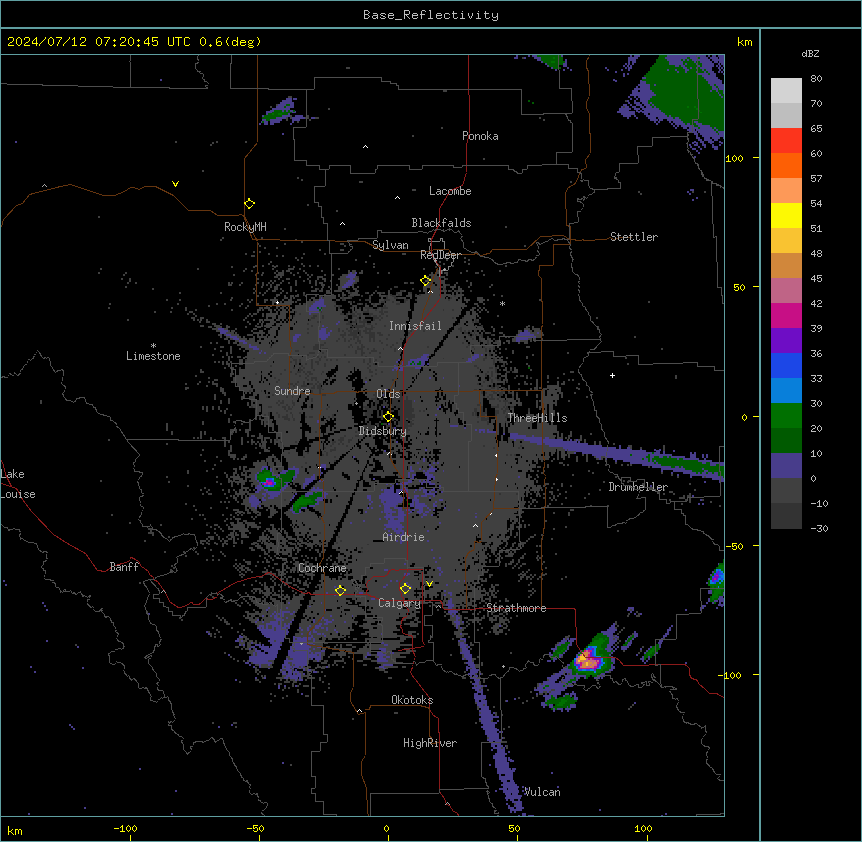Click the dBZ legend heading
The image size is (862, 842).
810,53
